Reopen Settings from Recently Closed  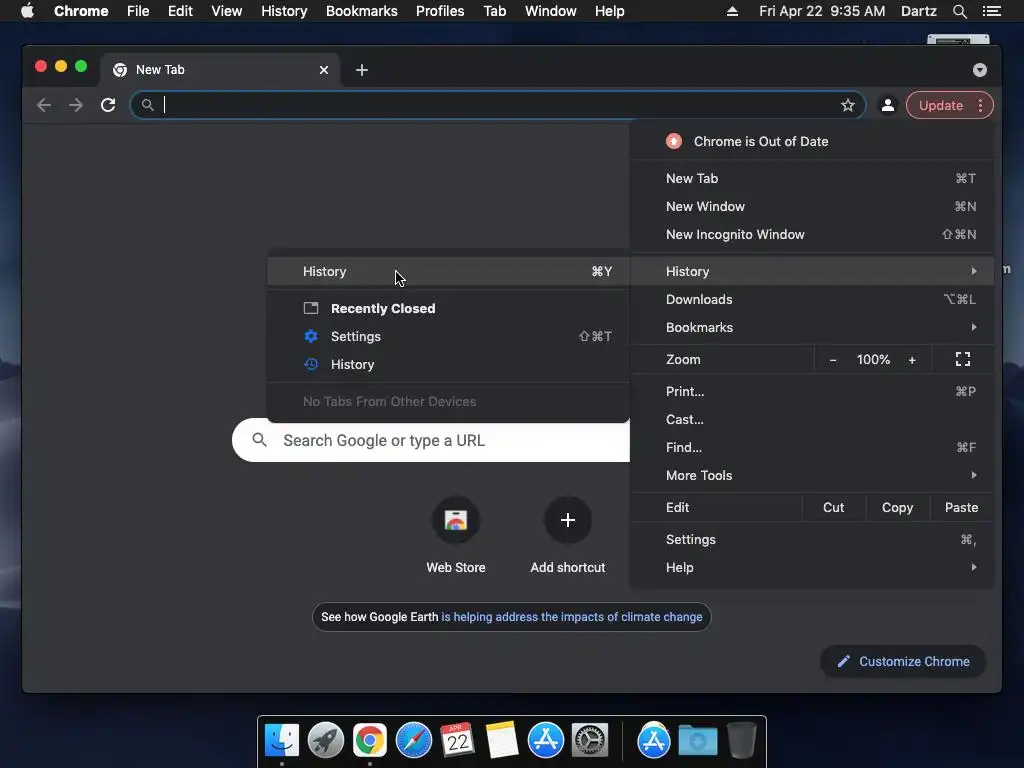(x=449, y=336)
